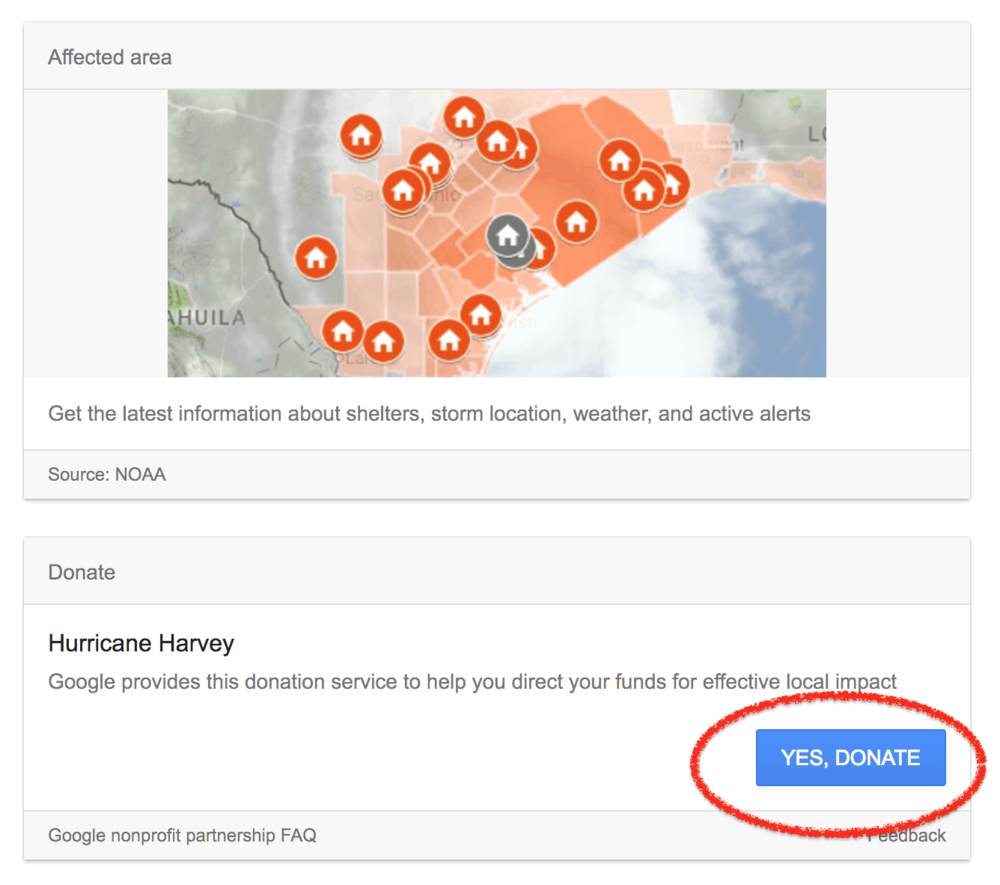
Task: Select the northwestern-most shelter marker
Action: pyautogui.click(x=360, y=133)
